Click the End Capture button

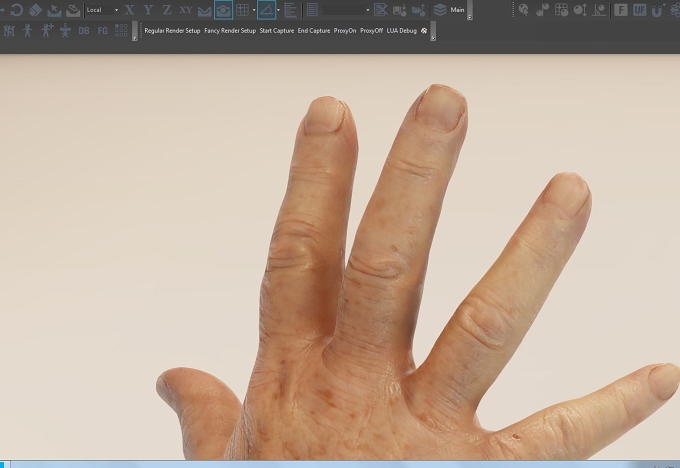[314, 31]
